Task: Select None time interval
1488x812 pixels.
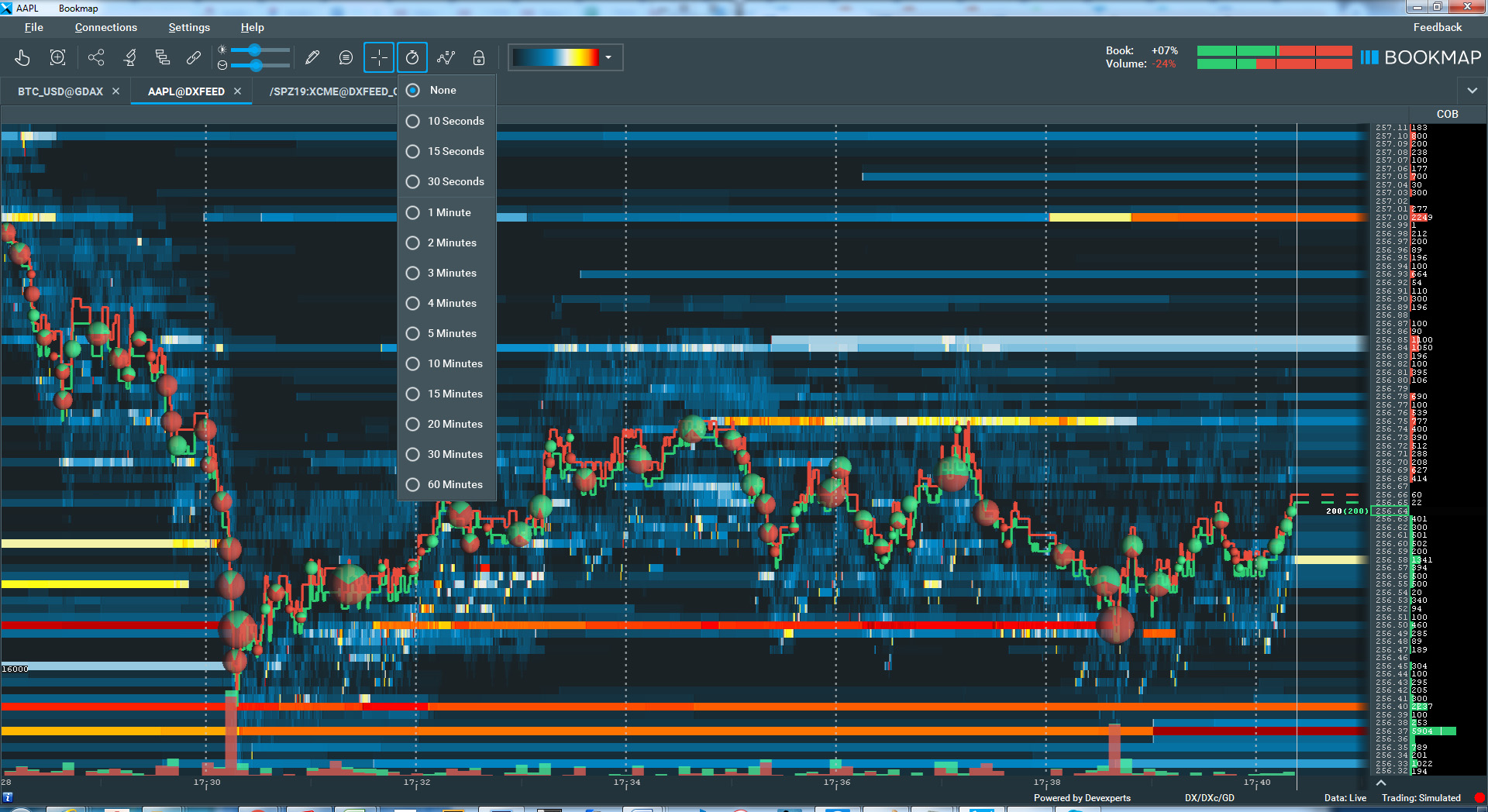Action: pyautogui.click(x=447, y=90)
